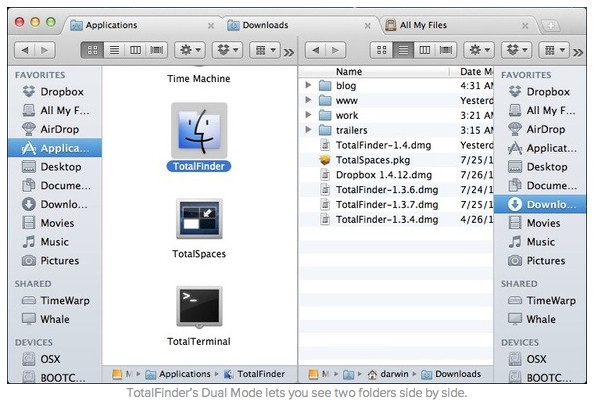This screenshot has height=408, width=593.
Task: Click Applications in left path bar
Action: point(178,374)
